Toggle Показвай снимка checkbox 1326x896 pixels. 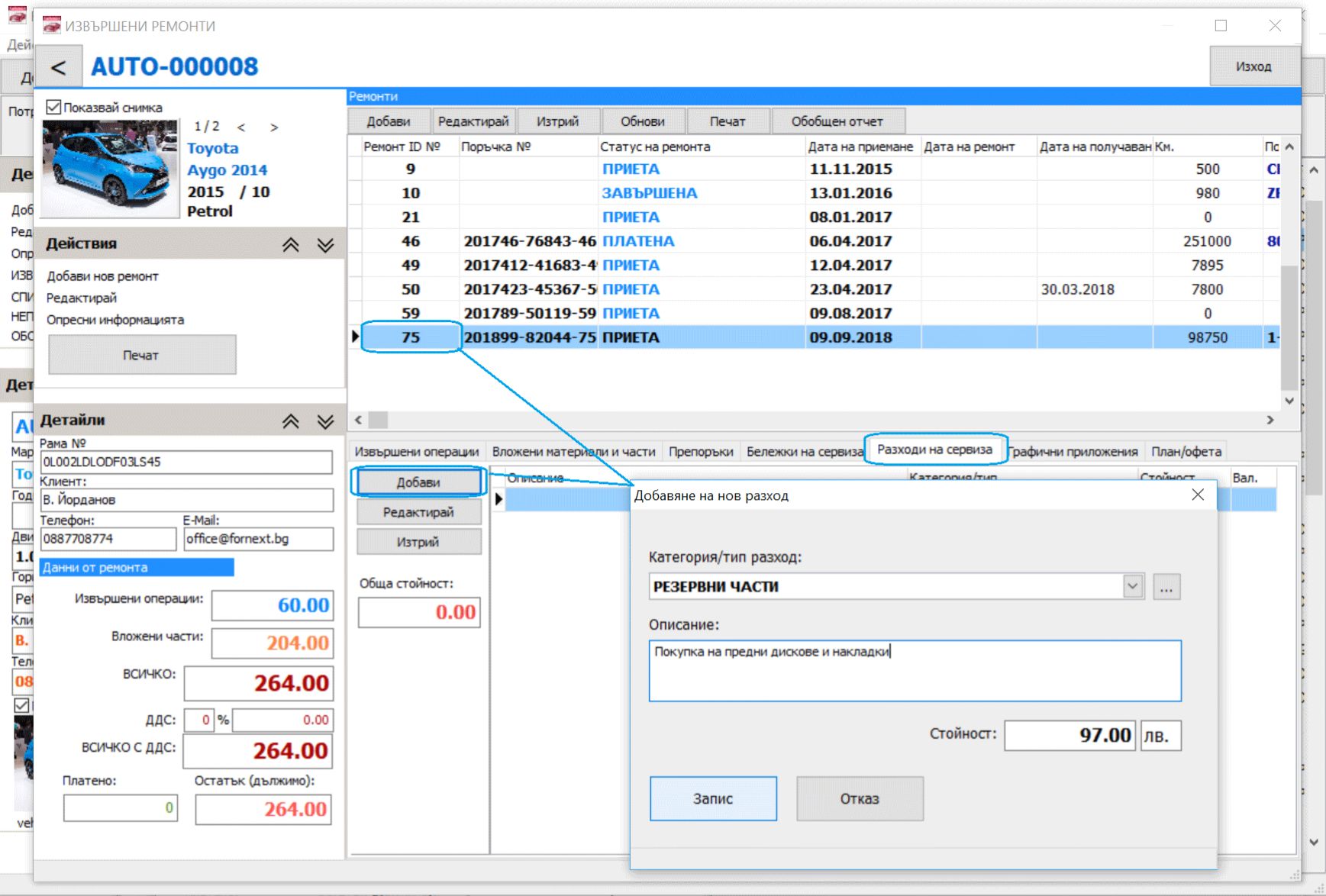point(53,107)
